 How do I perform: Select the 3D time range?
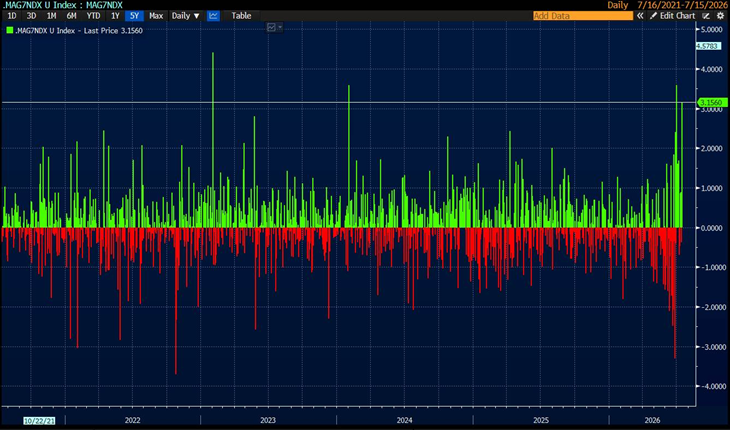point(31,15)
